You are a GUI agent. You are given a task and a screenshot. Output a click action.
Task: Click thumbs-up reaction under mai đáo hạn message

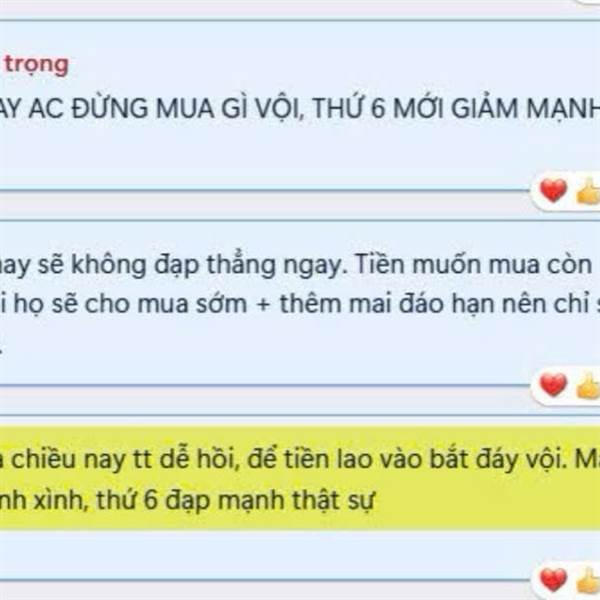click(x=588, y=386)
